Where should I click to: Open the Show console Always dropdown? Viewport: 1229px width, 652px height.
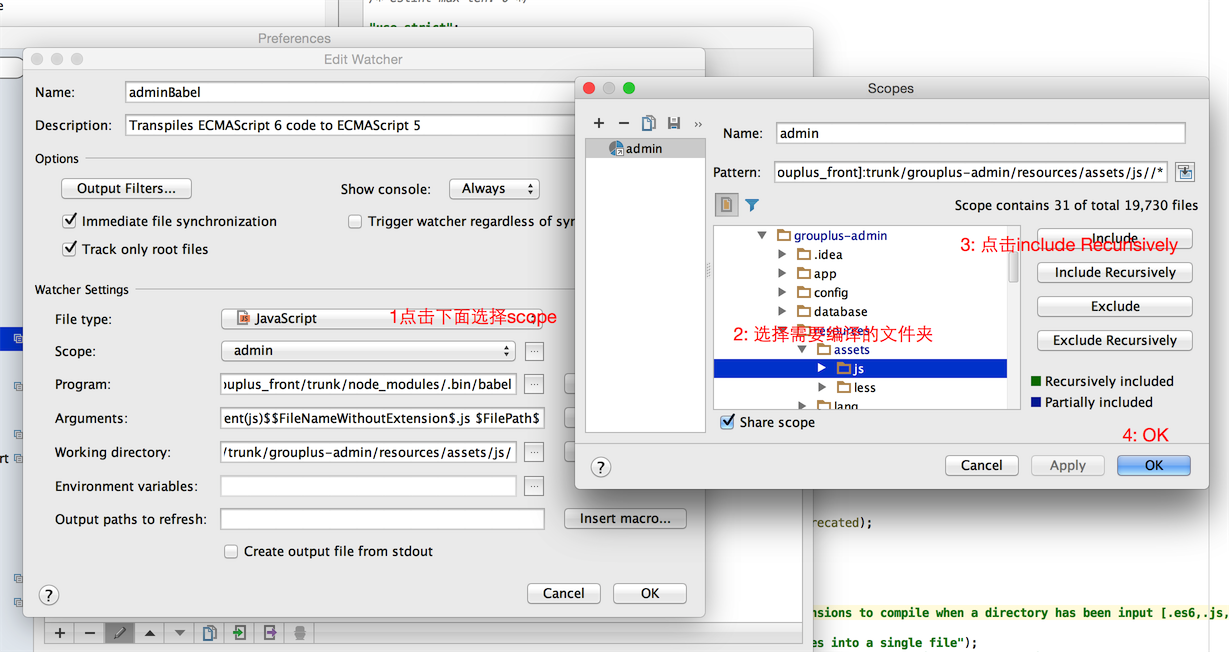(494, 189)
